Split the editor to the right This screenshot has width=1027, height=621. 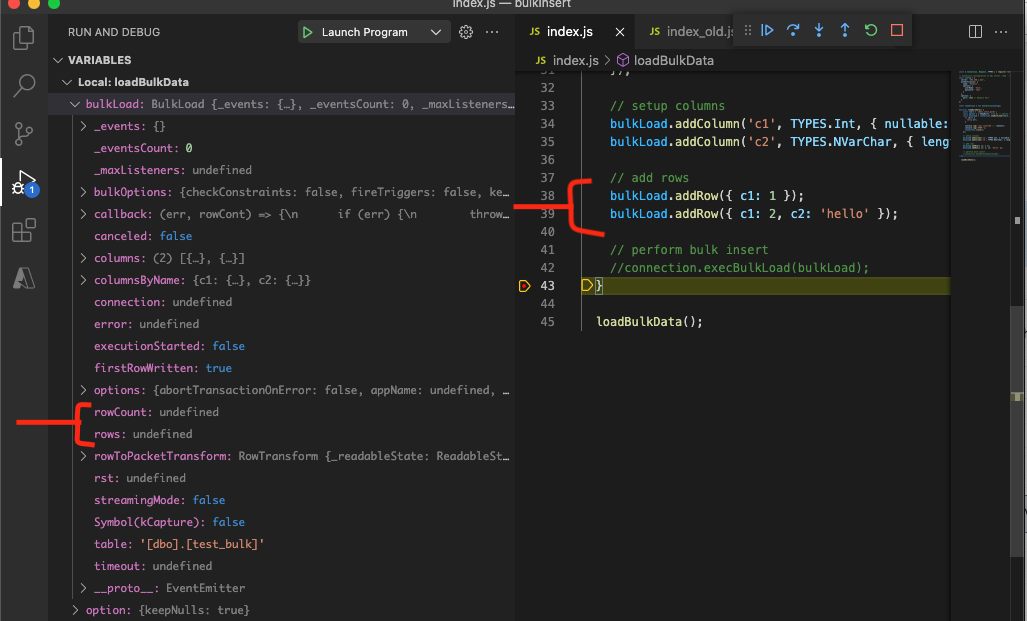[974, 31]
